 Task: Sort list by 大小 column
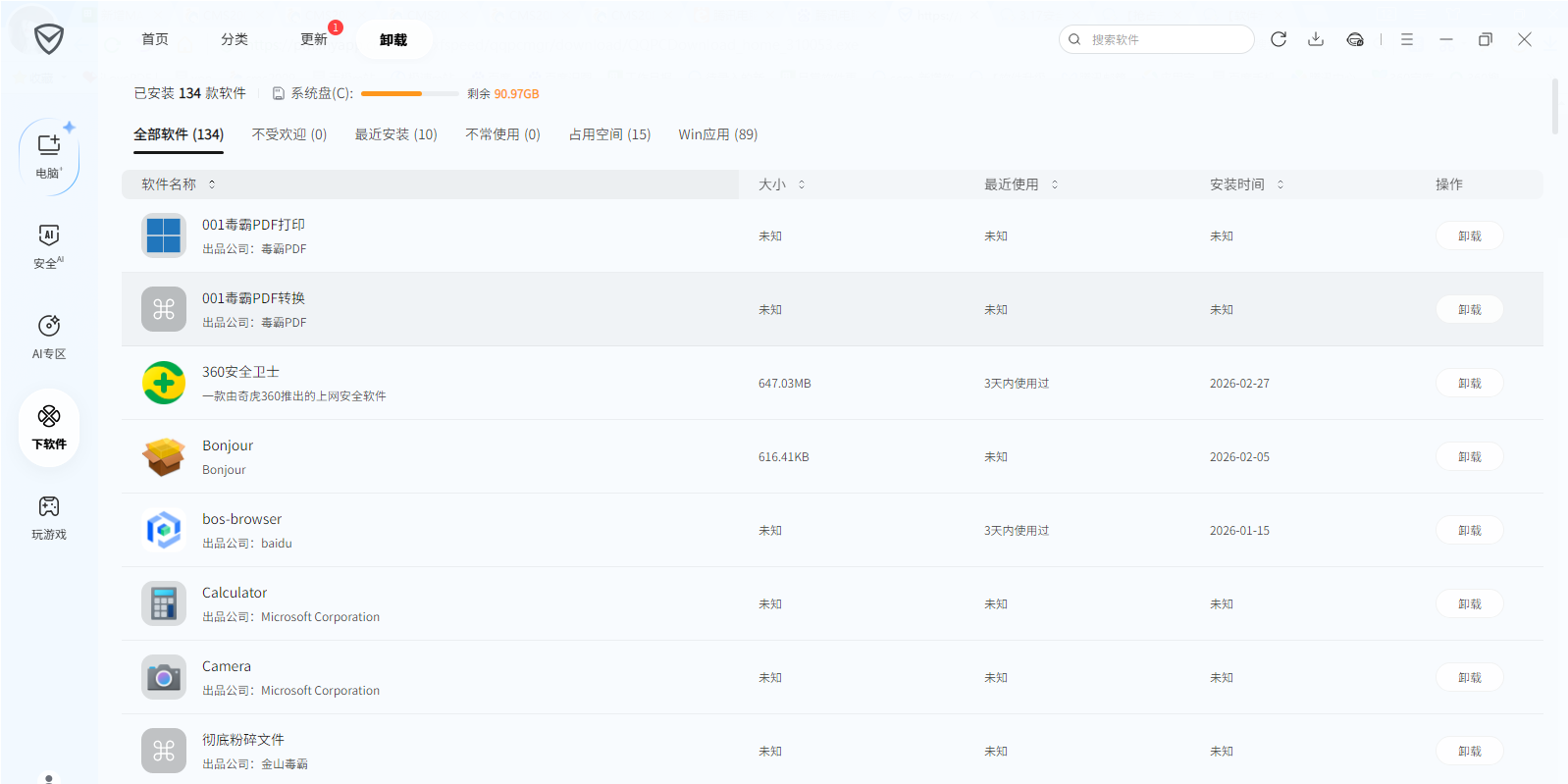(x=781, y=184)
